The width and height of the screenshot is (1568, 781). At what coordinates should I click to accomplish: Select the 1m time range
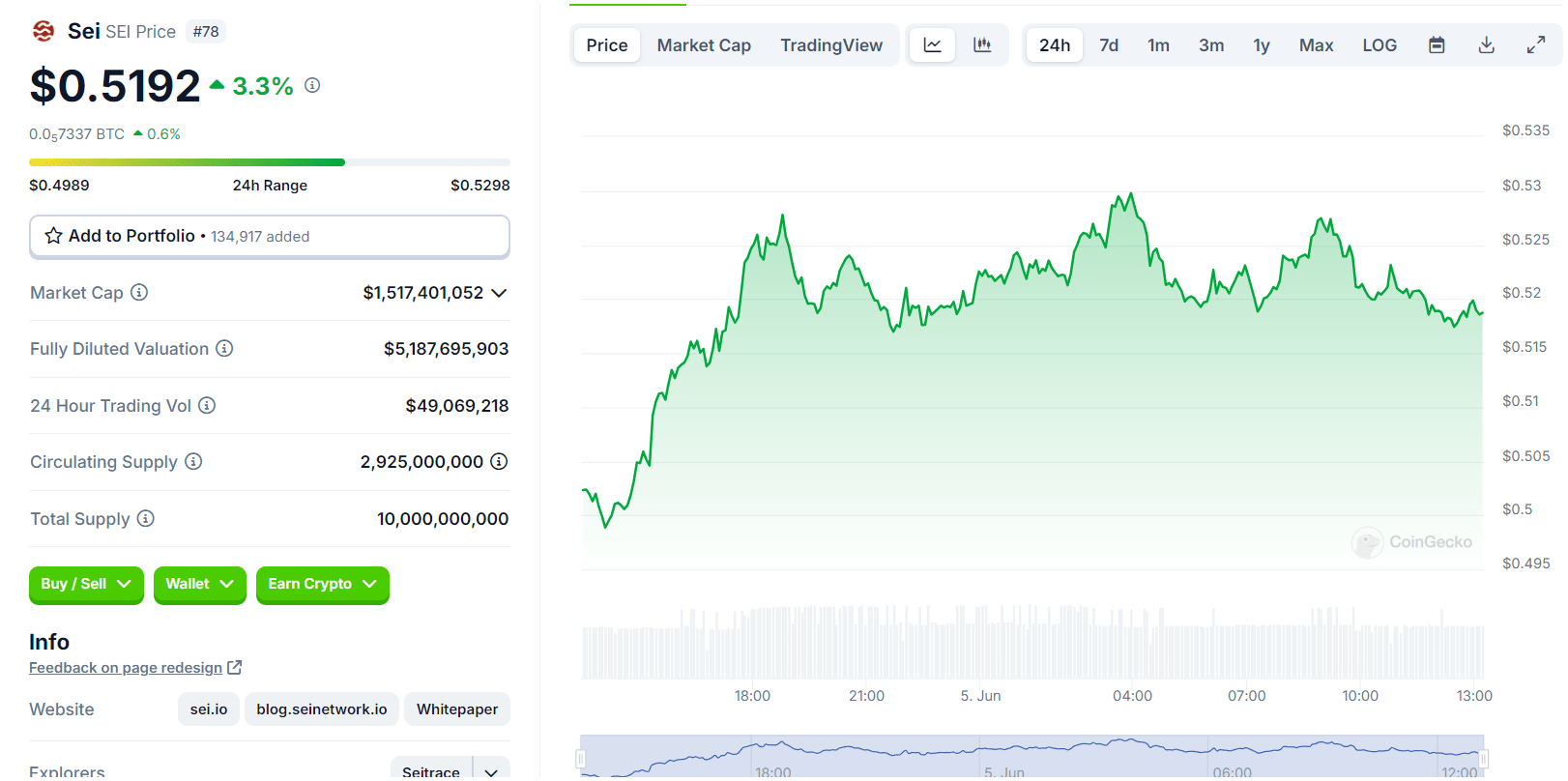(1158, 45)
